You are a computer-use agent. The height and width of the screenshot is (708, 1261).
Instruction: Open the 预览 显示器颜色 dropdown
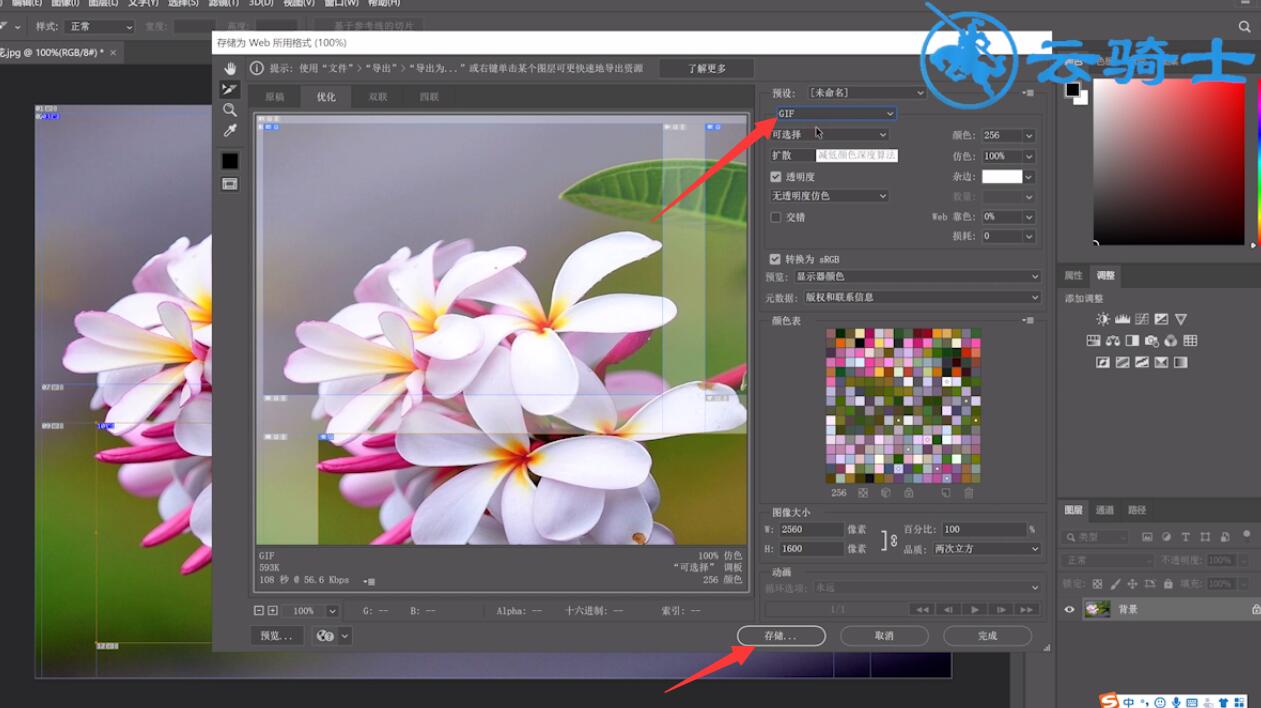tap(917, 277)
